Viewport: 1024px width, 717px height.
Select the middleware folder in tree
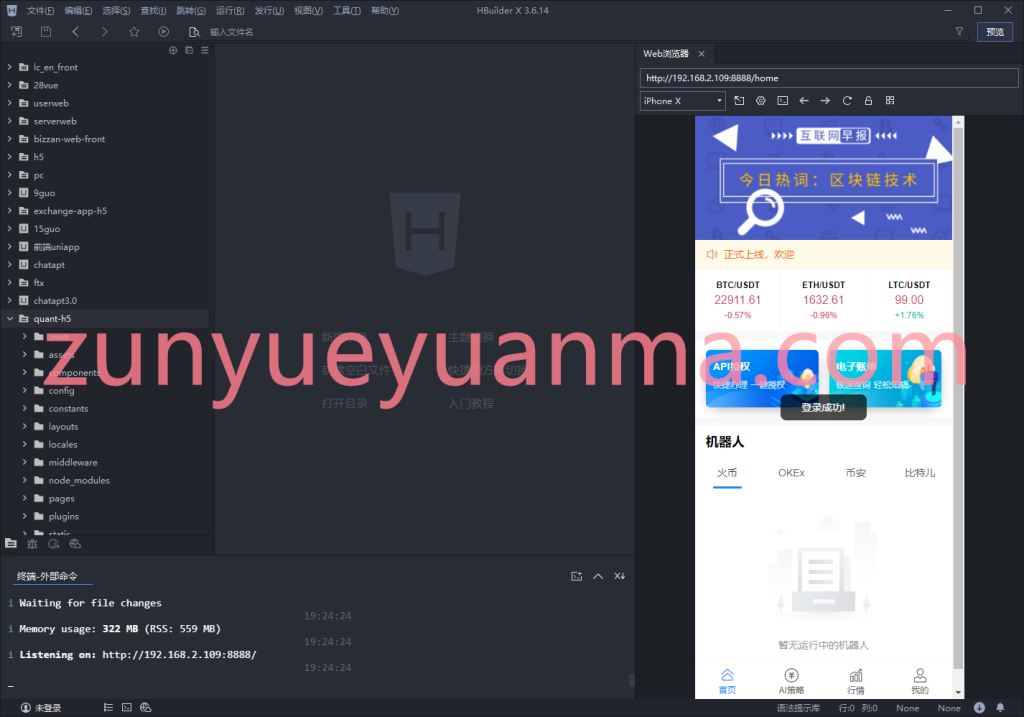(x=72, y=462)
